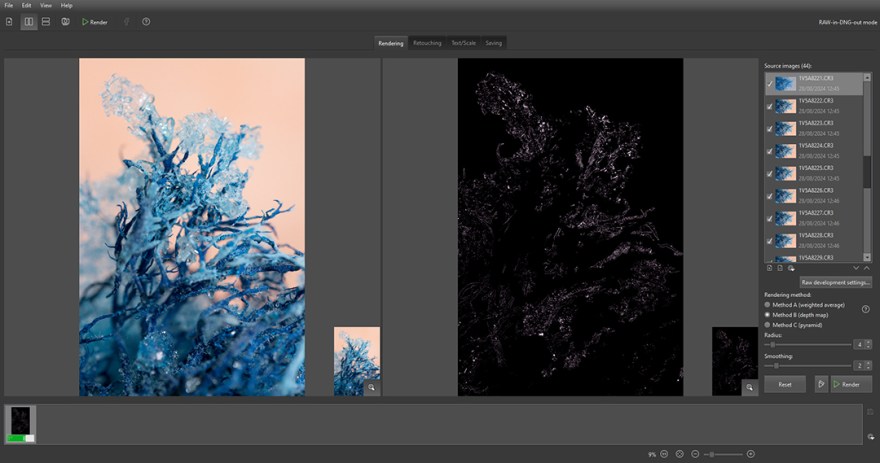This screenshot has height=463, width=880.
Task: Click the zoom in plus icon
Action: (x=751, y=454)
